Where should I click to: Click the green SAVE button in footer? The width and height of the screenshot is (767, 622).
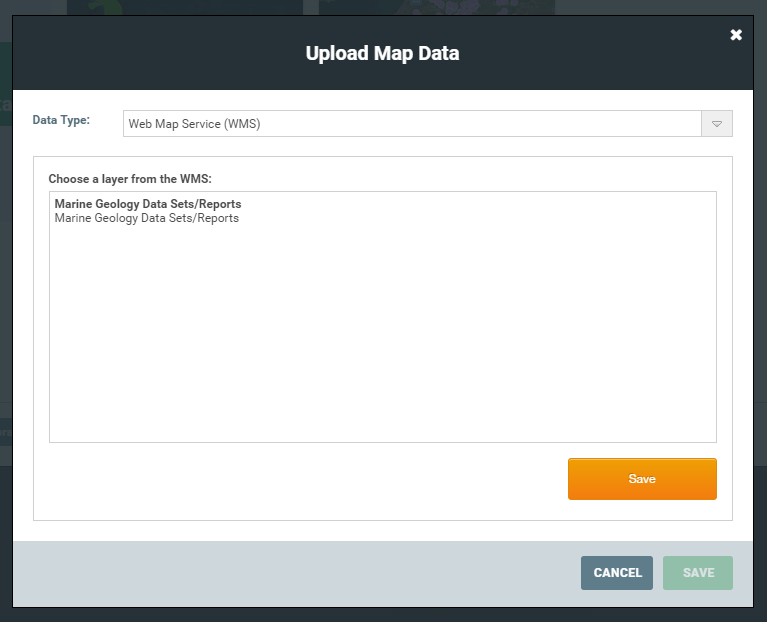[x=698, y=573]
